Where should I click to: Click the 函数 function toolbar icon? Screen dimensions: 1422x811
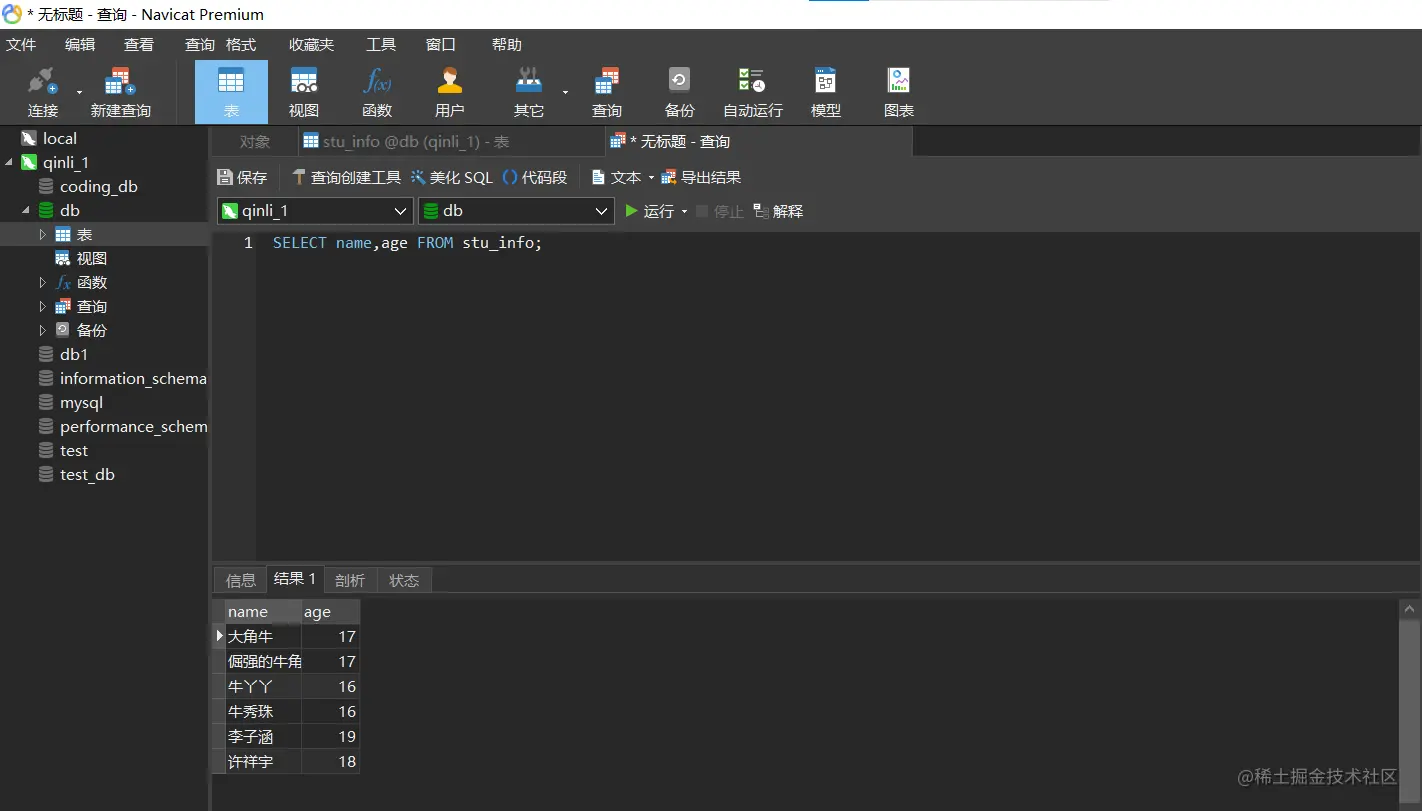click(377, 91)
